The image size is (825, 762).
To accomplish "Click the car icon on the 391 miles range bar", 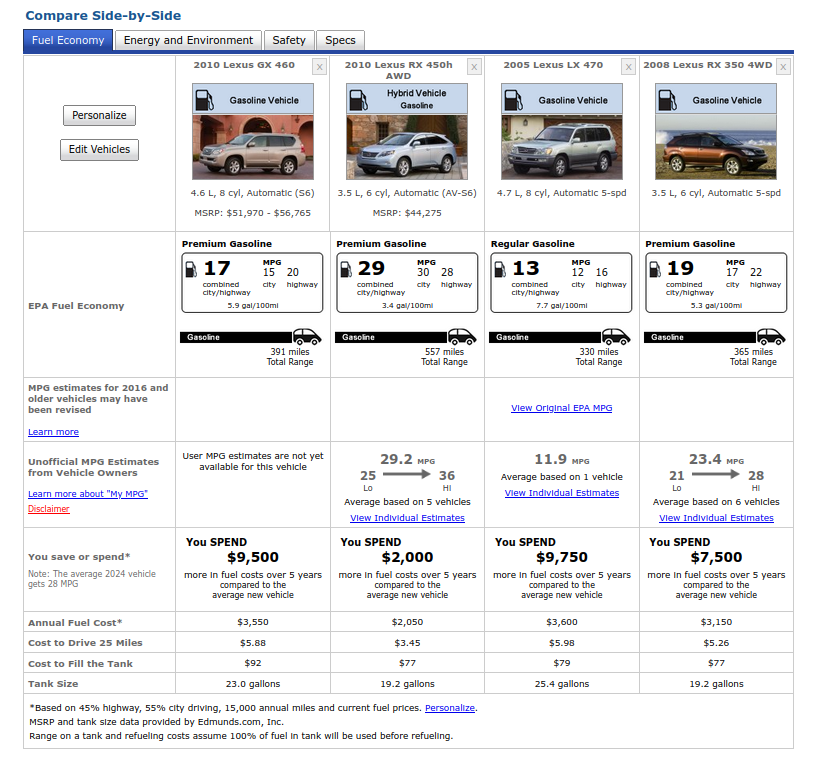I will (x=307, y=336).
